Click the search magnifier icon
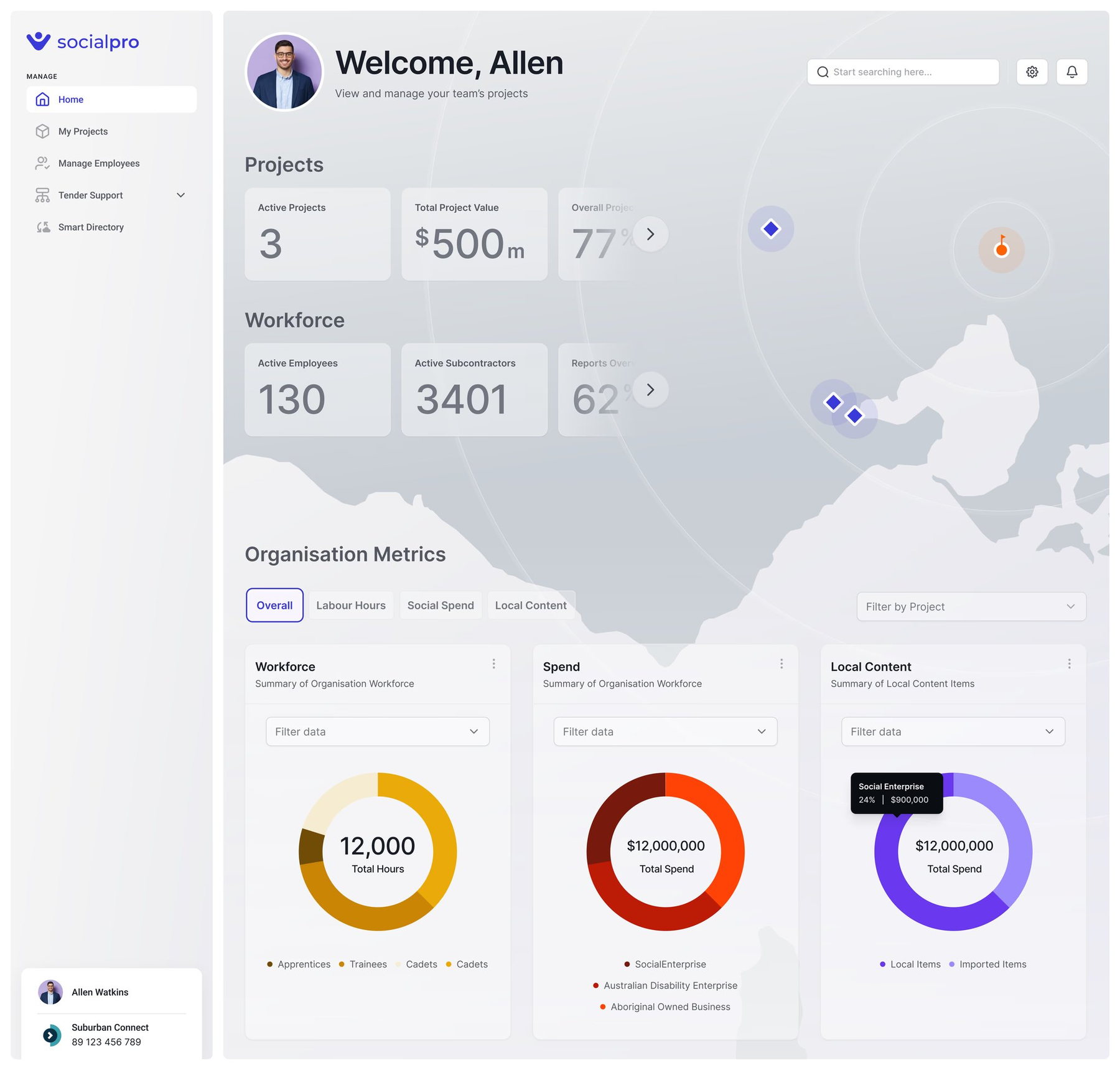 [x=823, y=72]
